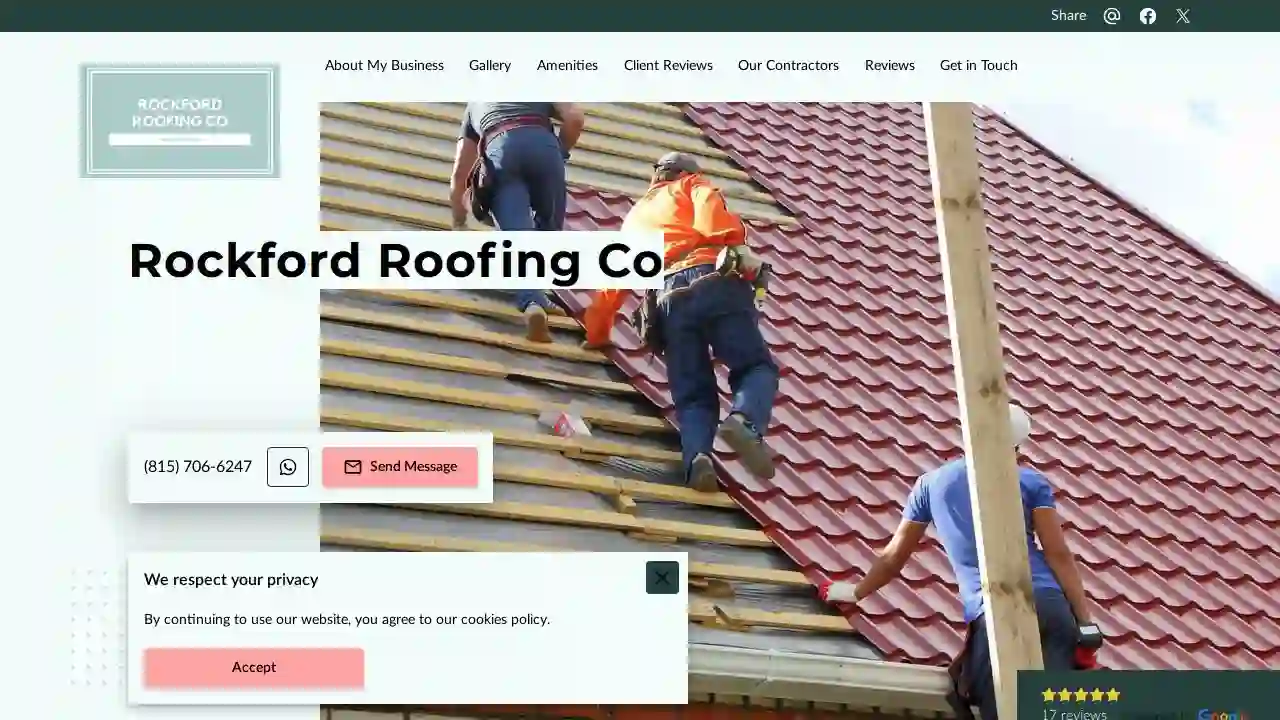
Task: Click Send Message button
Action: tap(400, 467)
